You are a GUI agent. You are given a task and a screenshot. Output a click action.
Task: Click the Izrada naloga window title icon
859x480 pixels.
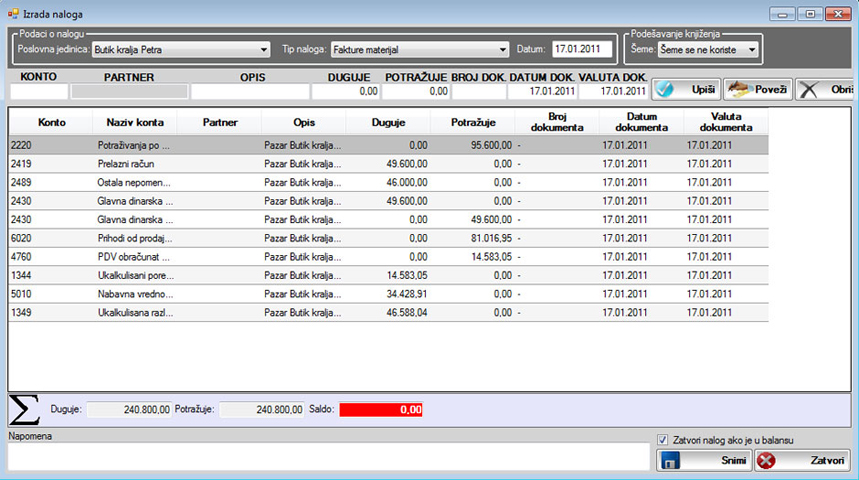13,14
